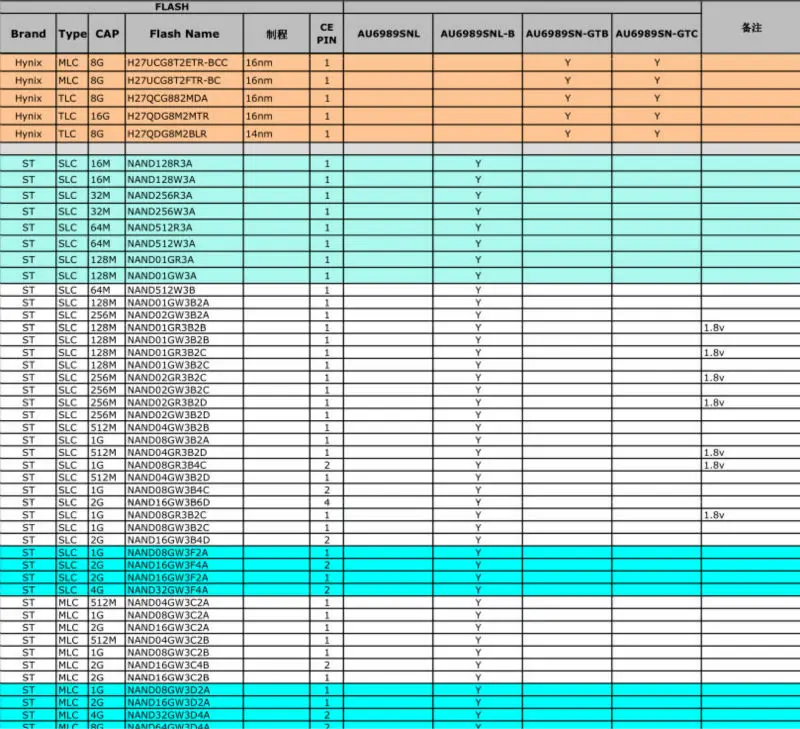Image resolution: width=800 pixels, height=729 pixels.
Task: Select the Type column header
Action: tap(72, 34)
